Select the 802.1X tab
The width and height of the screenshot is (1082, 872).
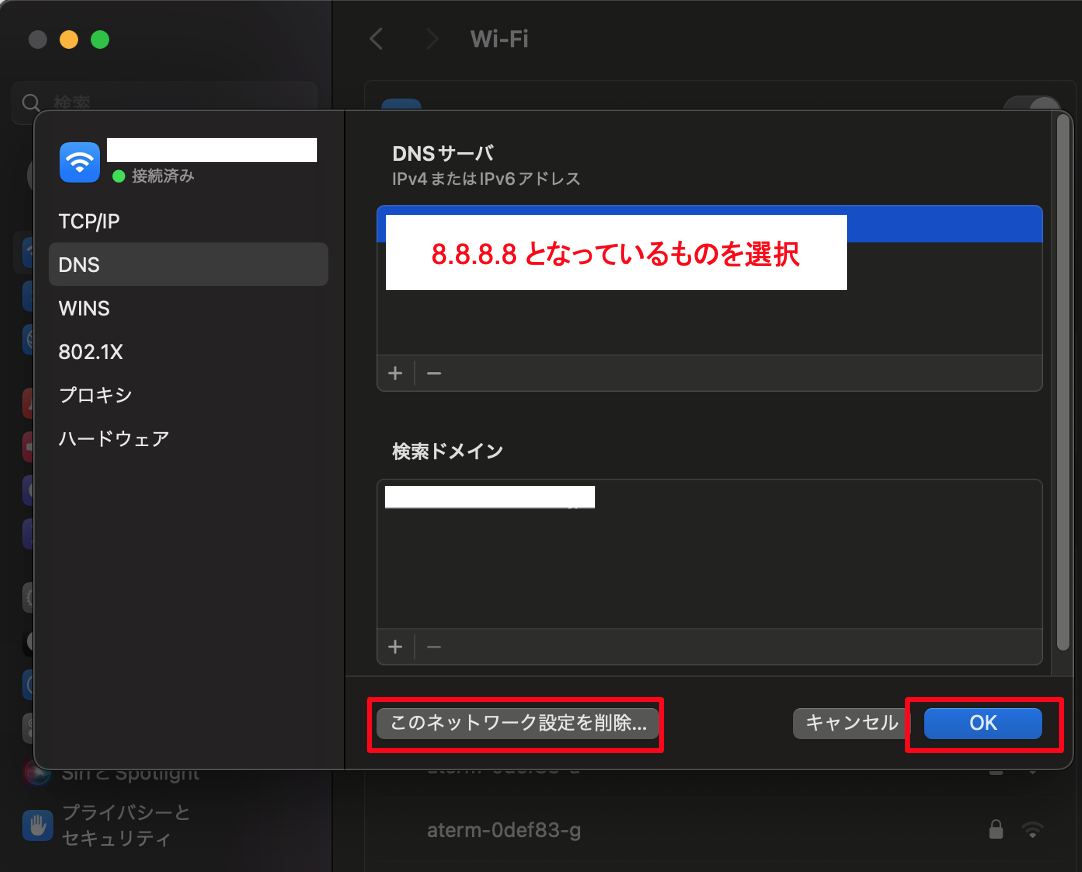[x=90, y=352]
